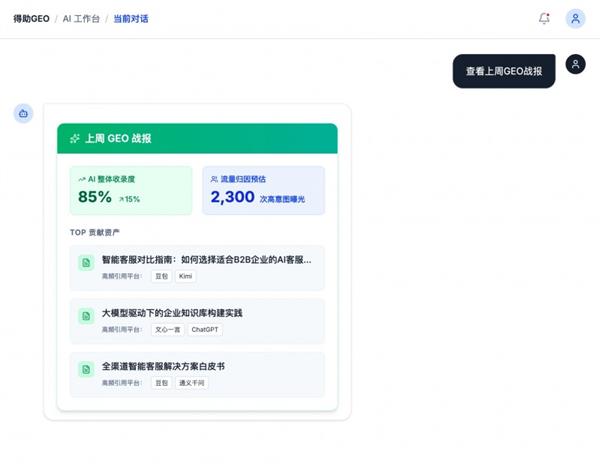
Task: Click the notification bell icon
Action: [x=544, y=18]
